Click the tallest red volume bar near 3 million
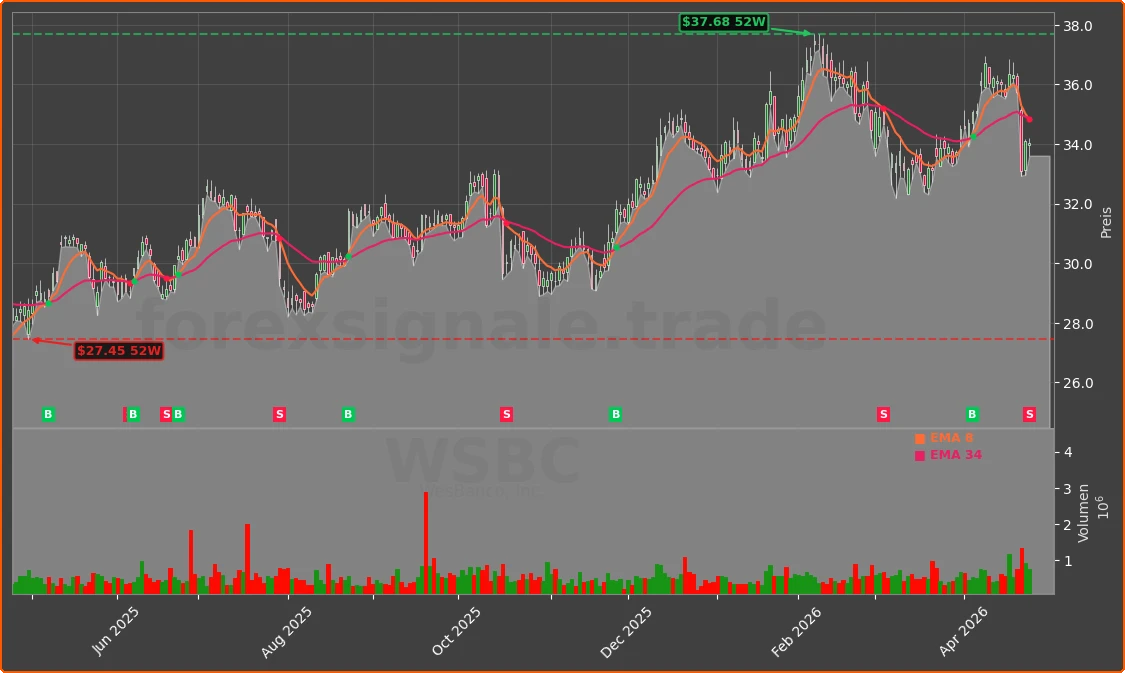The height and width of the screenshot is (673, 1125). pos(426,543)
